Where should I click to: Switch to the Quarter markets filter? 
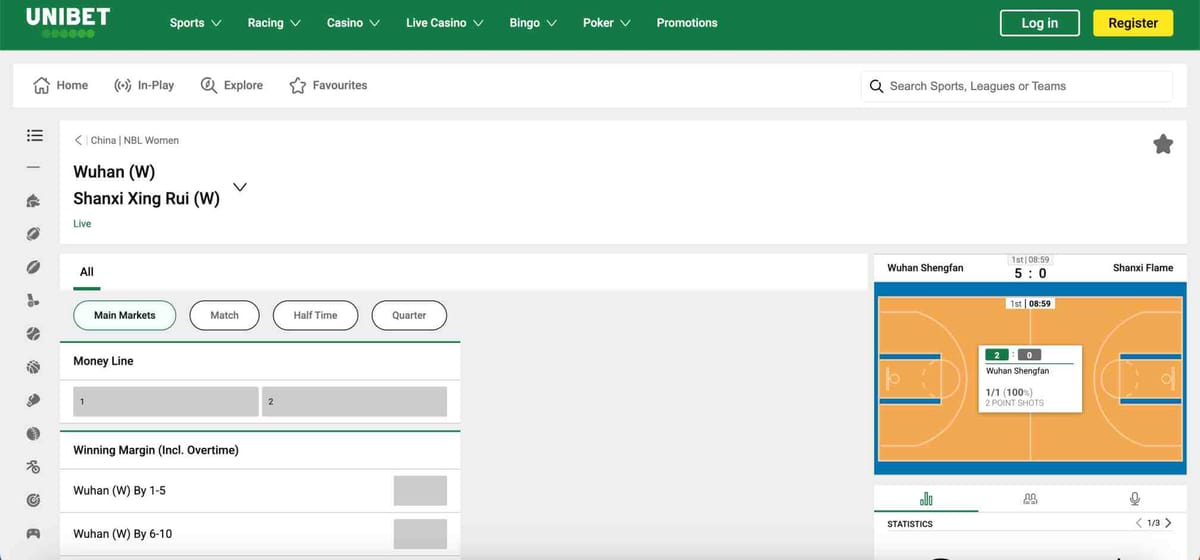[409, 315]
